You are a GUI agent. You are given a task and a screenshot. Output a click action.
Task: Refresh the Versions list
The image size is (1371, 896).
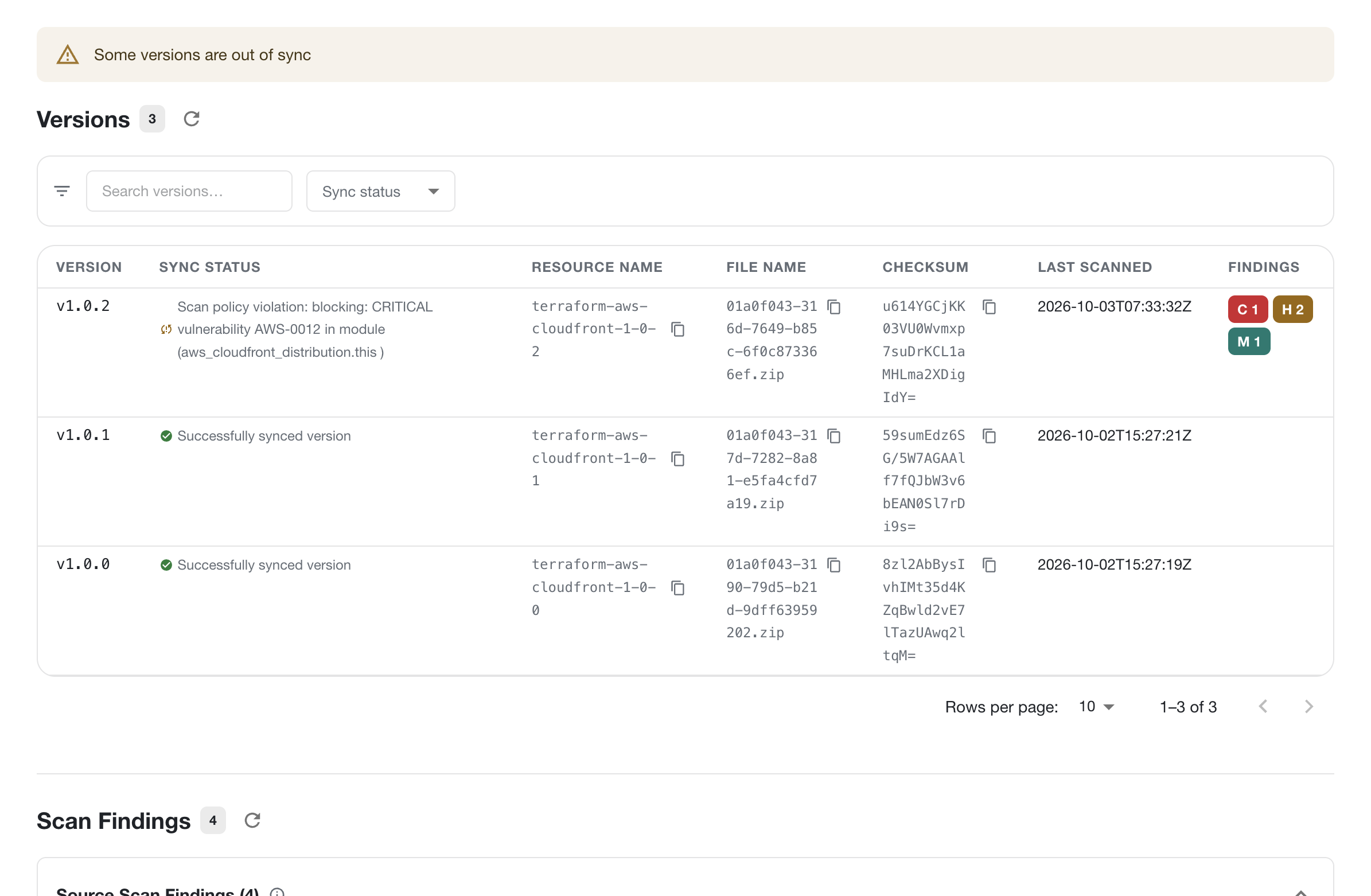click(x=191, y=119)
